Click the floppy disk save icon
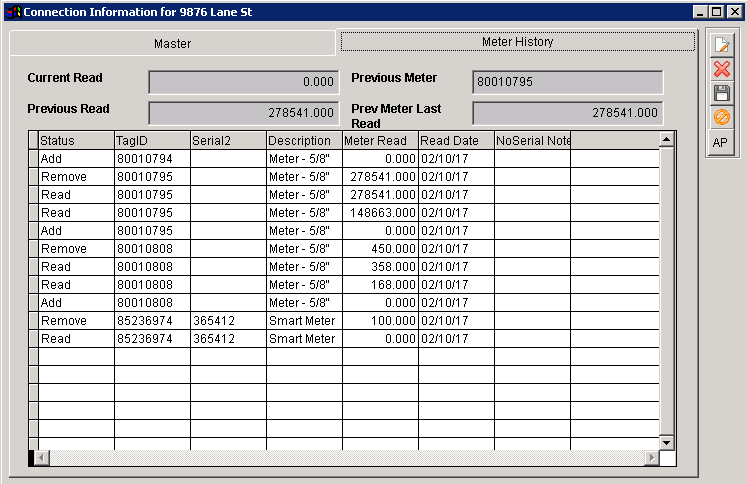Viewport: 747px width, 484px height. pyautogui.click(x=720, y=93)
